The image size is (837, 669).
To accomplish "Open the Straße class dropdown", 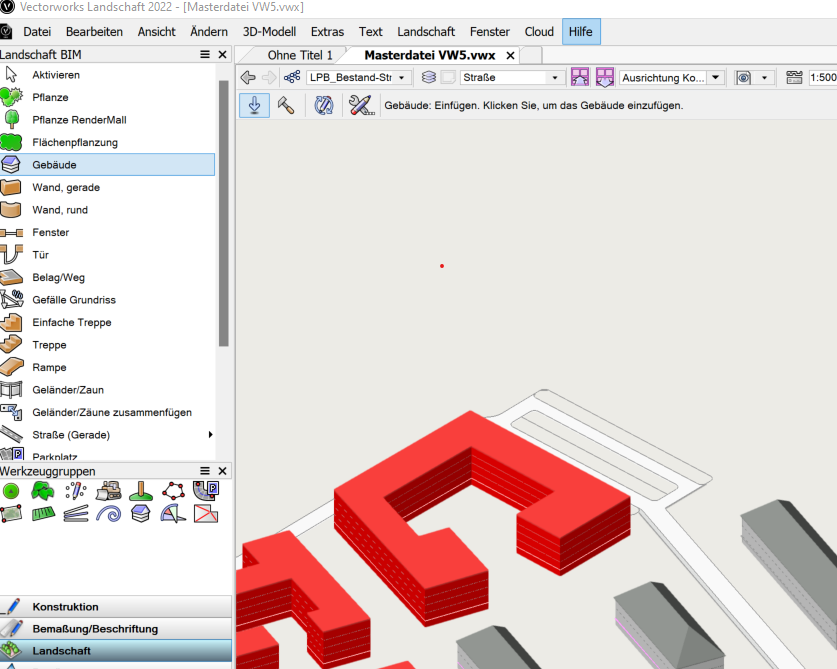I will pos(510,76).
